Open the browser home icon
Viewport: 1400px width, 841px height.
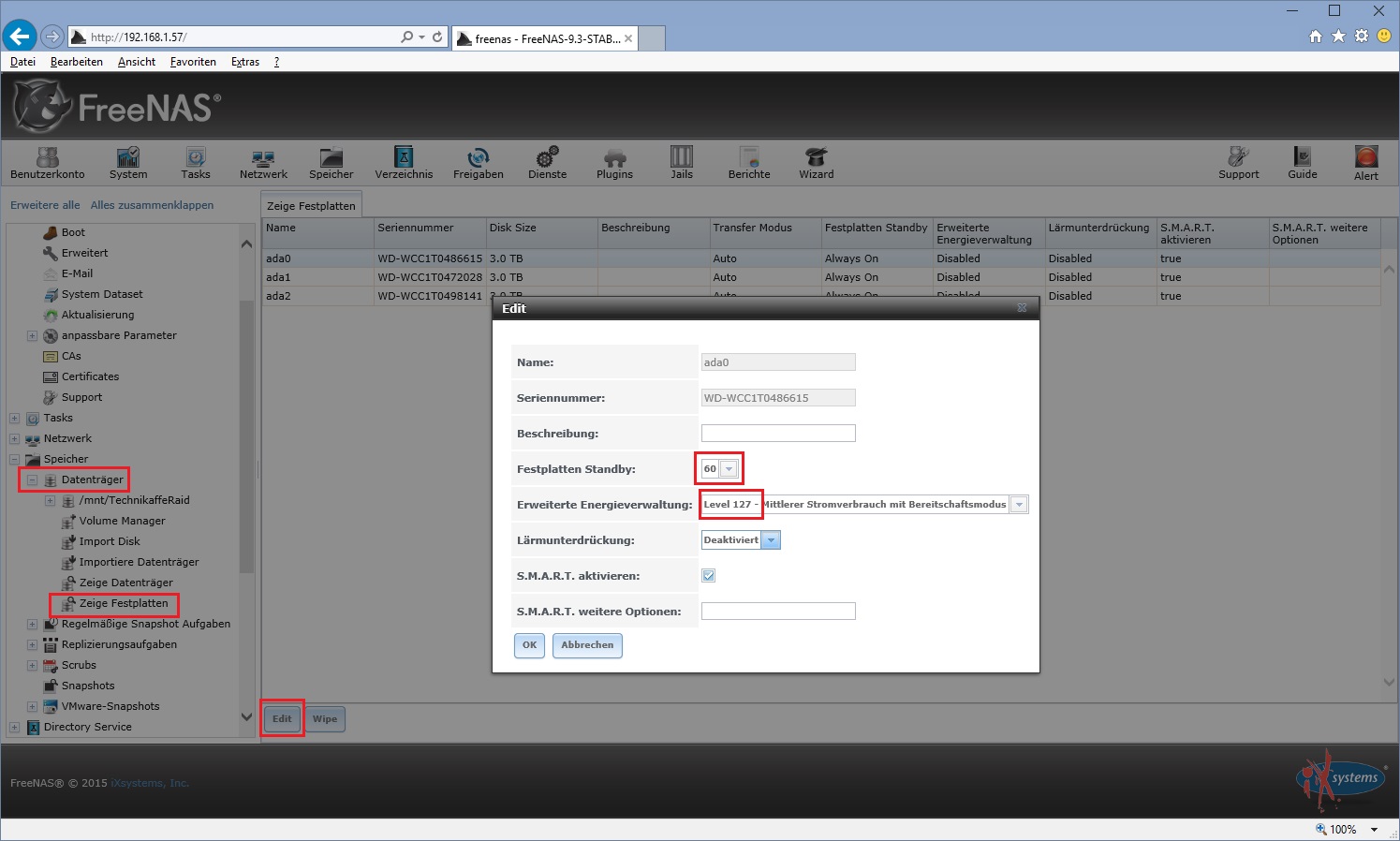click(1316, 36)
